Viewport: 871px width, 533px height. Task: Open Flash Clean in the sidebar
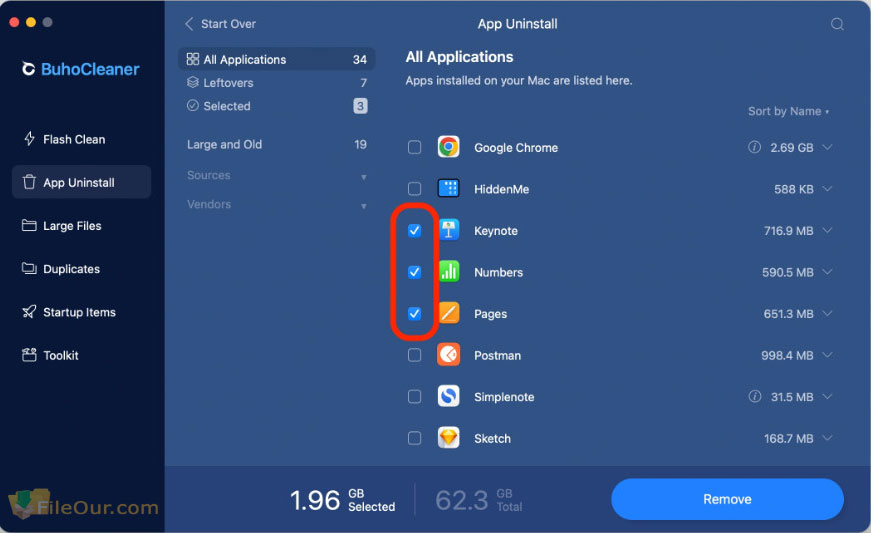click(82, 139)
